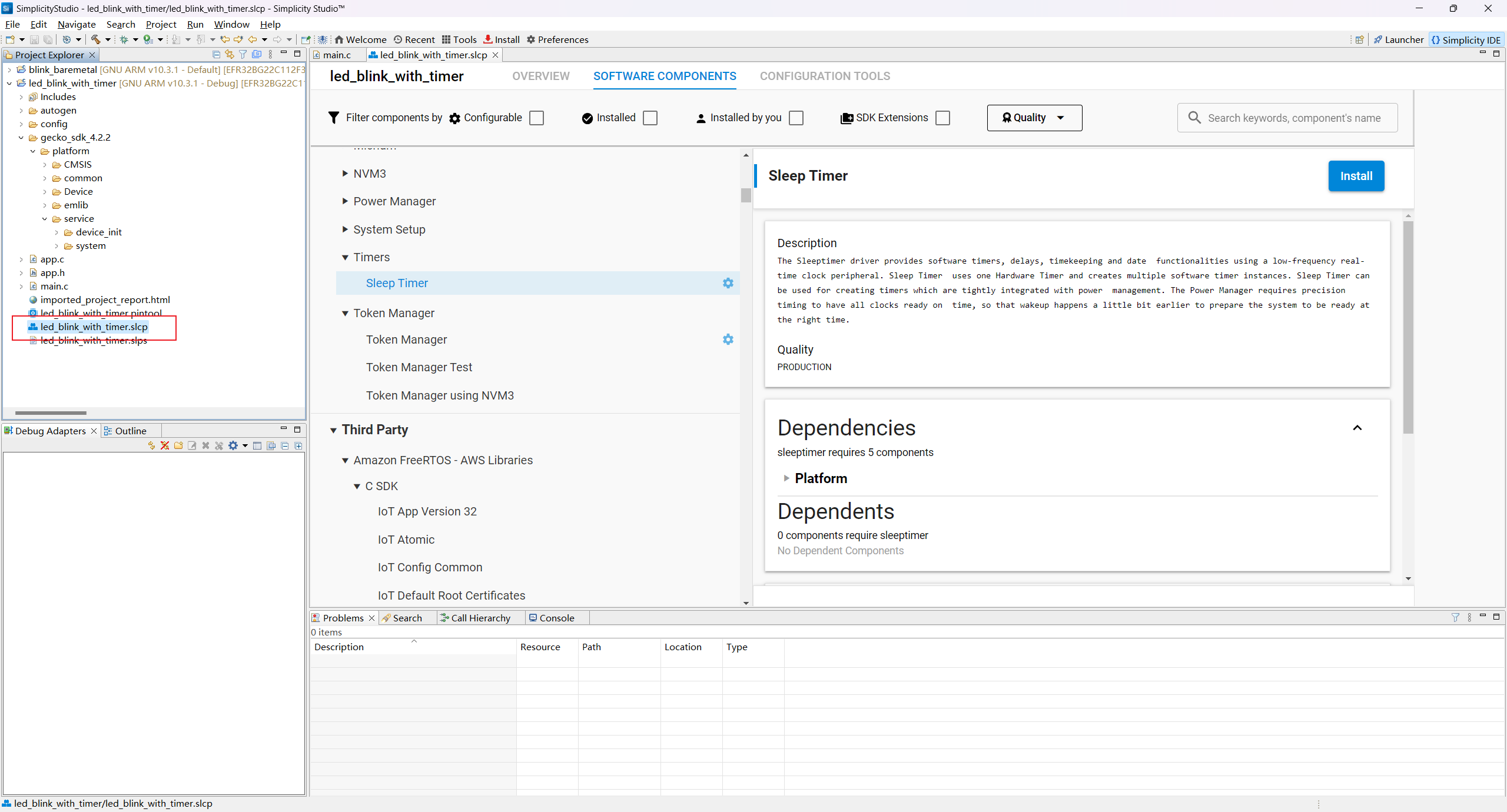Viewport: 1507px width, 812px height.
Task: Expand the Platform dependency group
Action: [x=786, y=478]
